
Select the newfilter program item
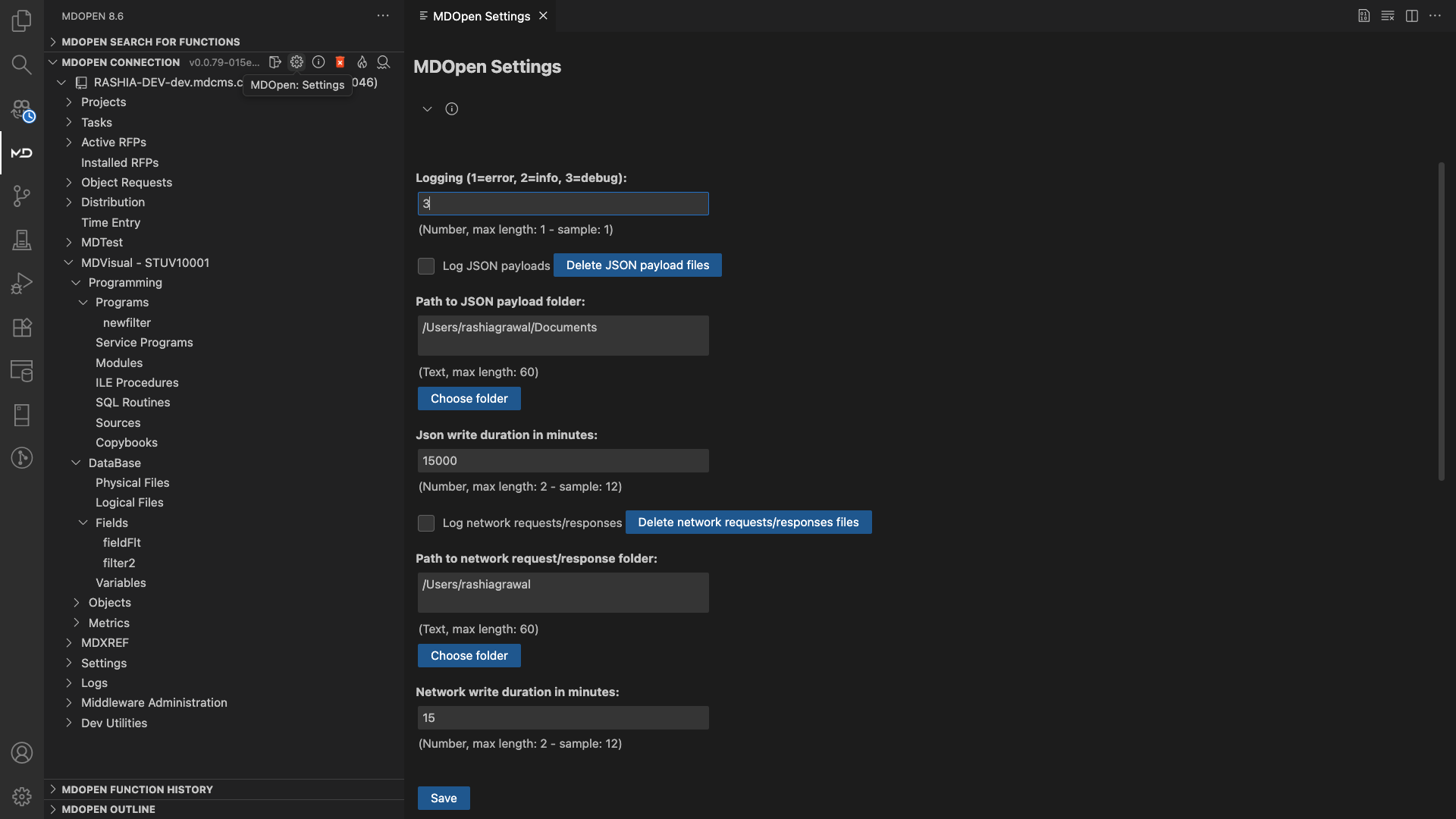(127, 323)
